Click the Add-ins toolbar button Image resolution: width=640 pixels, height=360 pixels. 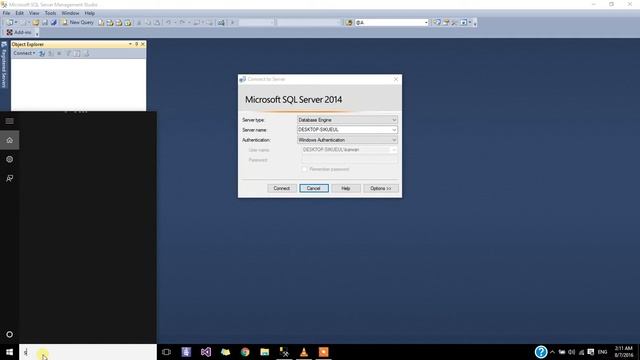point(19,32)
